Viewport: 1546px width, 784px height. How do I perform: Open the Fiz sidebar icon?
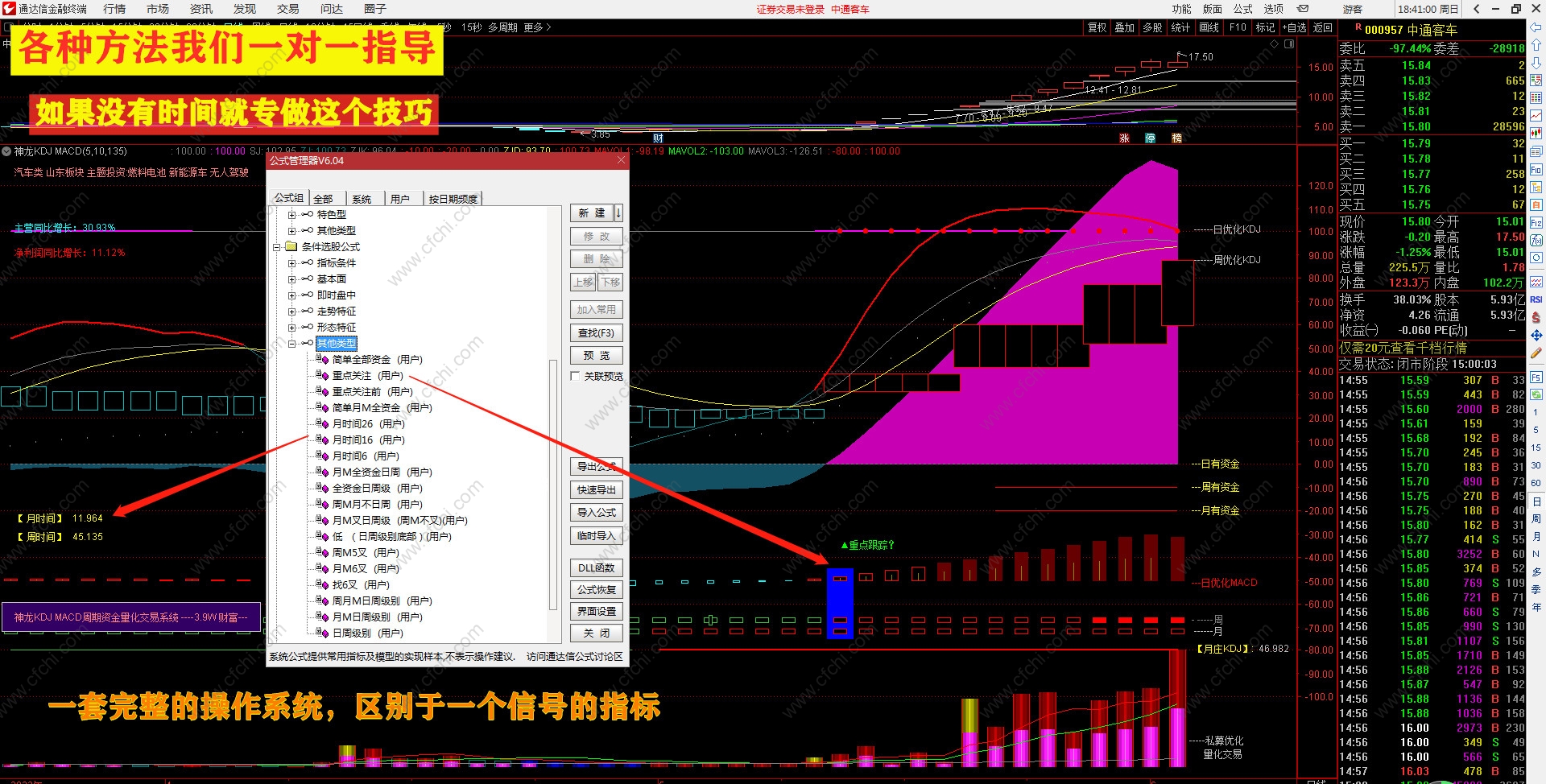click(x=1536, y=223)
